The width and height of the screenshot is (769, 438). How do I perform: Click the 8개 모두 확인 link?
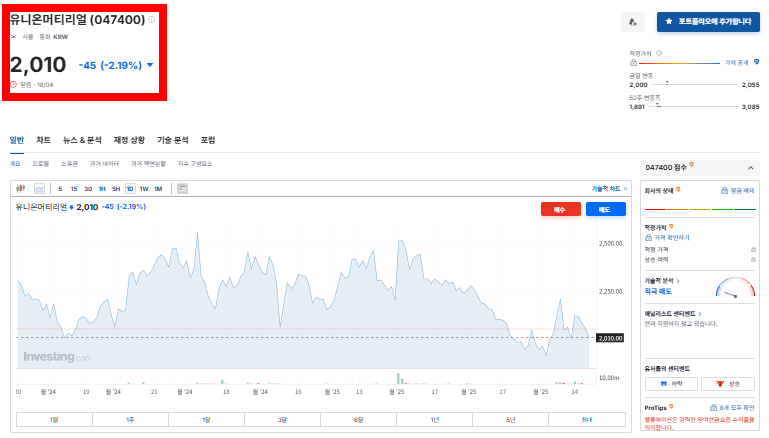click(732, 408)
